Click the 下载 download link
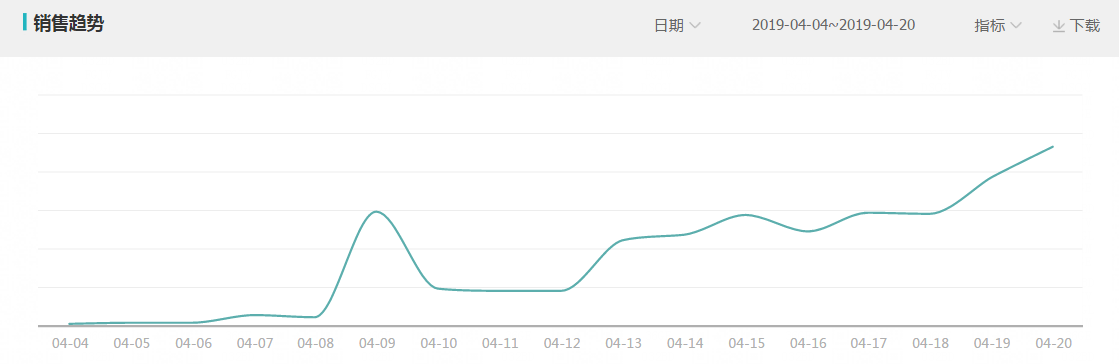This screenshot has height=364, width=1119. coord(1076,26)
